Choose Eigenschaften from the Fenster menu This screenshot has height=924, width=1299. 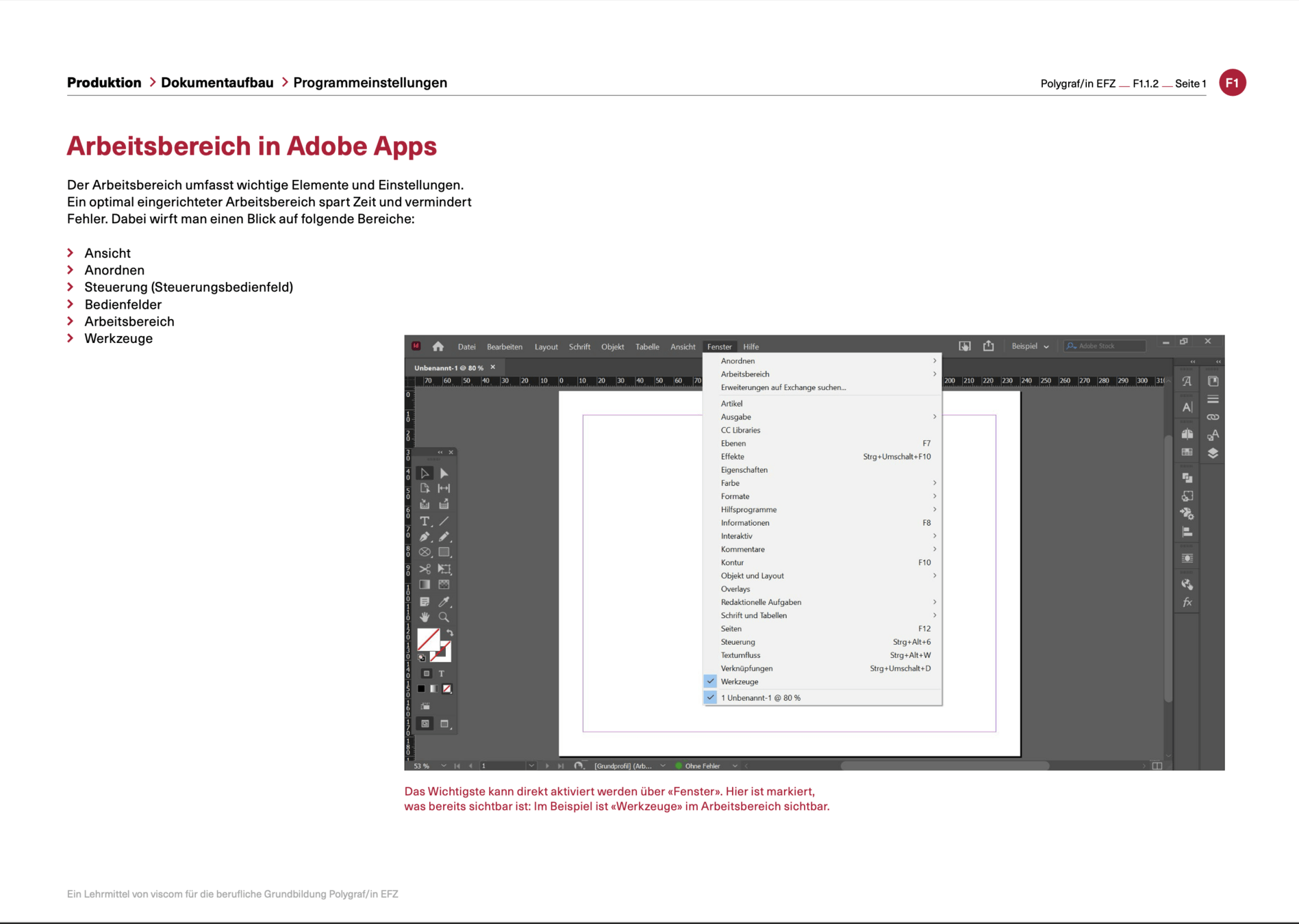[x=822, y=470]
